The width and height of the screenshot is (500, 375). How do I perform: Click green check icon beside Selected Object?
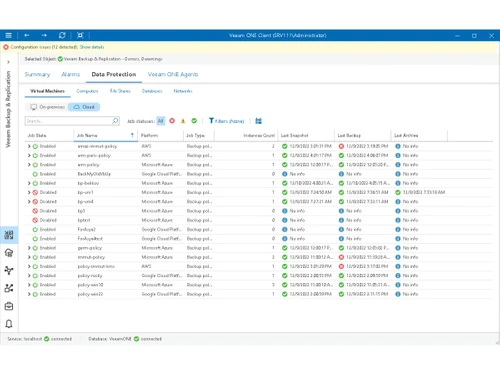(60, 59)
